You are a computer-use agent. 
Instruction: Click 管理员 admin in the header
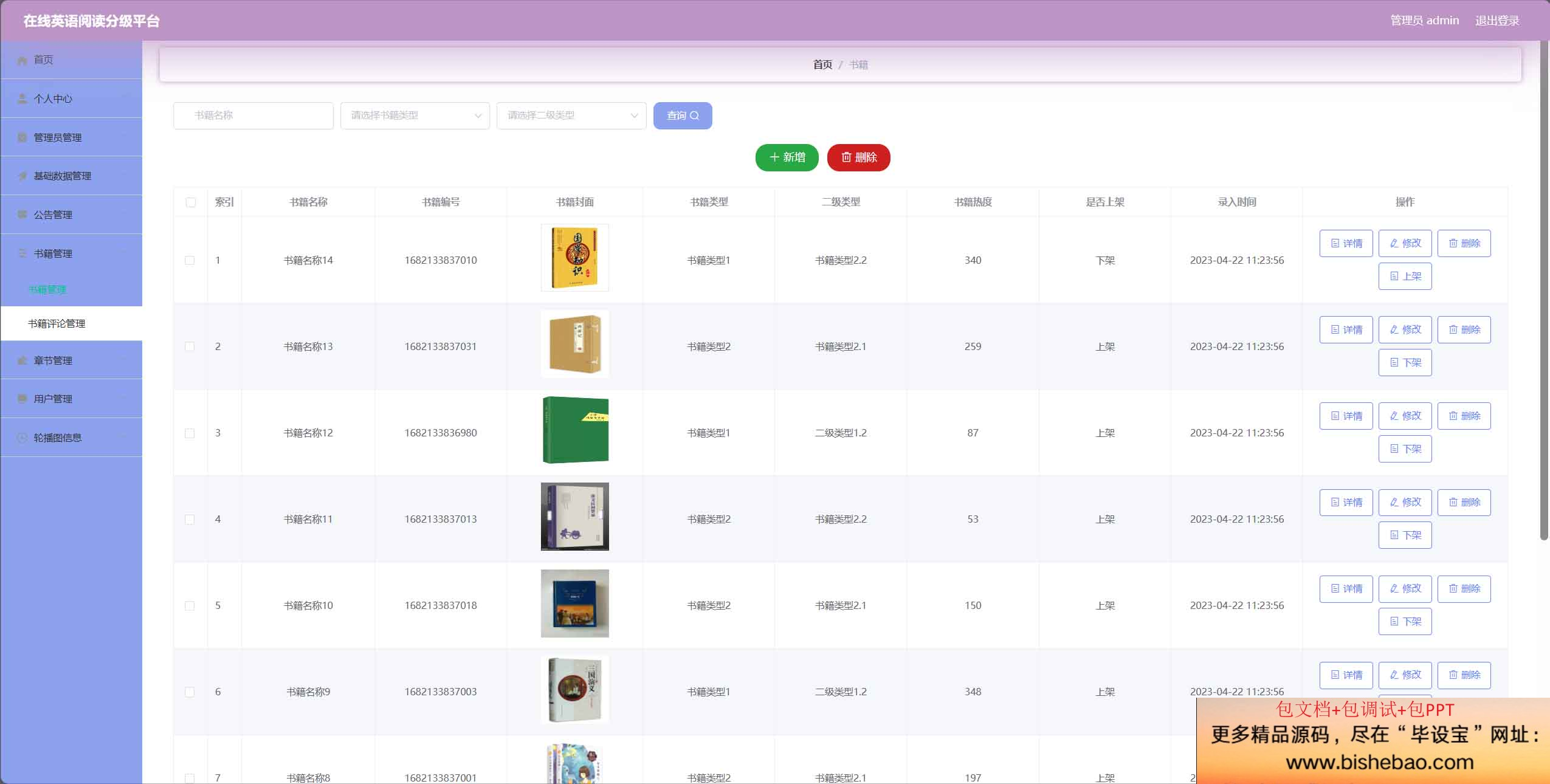(1425, 21)
